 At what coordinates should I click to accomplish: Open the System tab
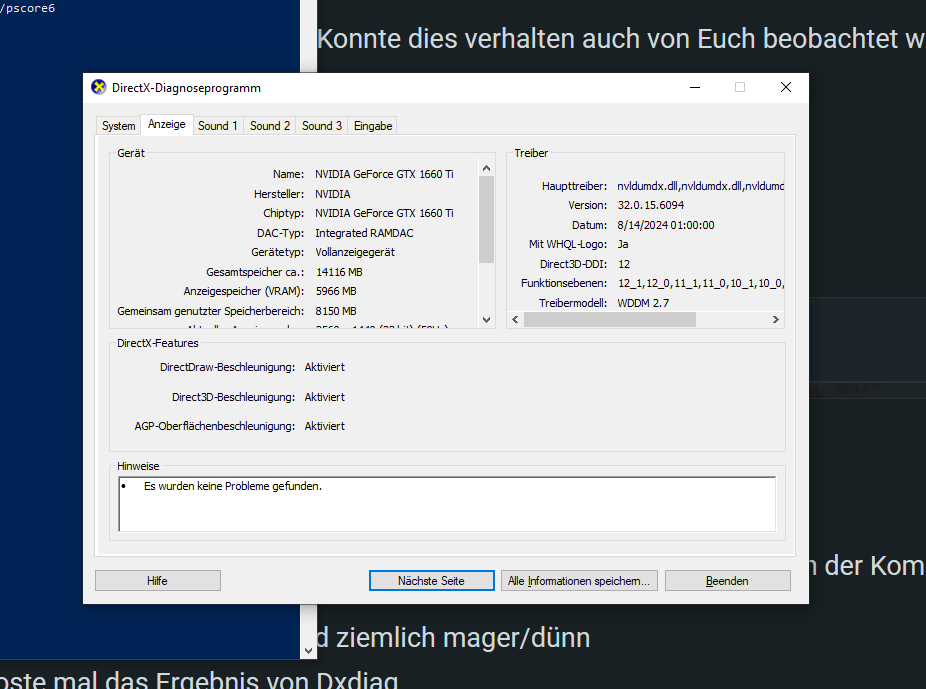118,125
